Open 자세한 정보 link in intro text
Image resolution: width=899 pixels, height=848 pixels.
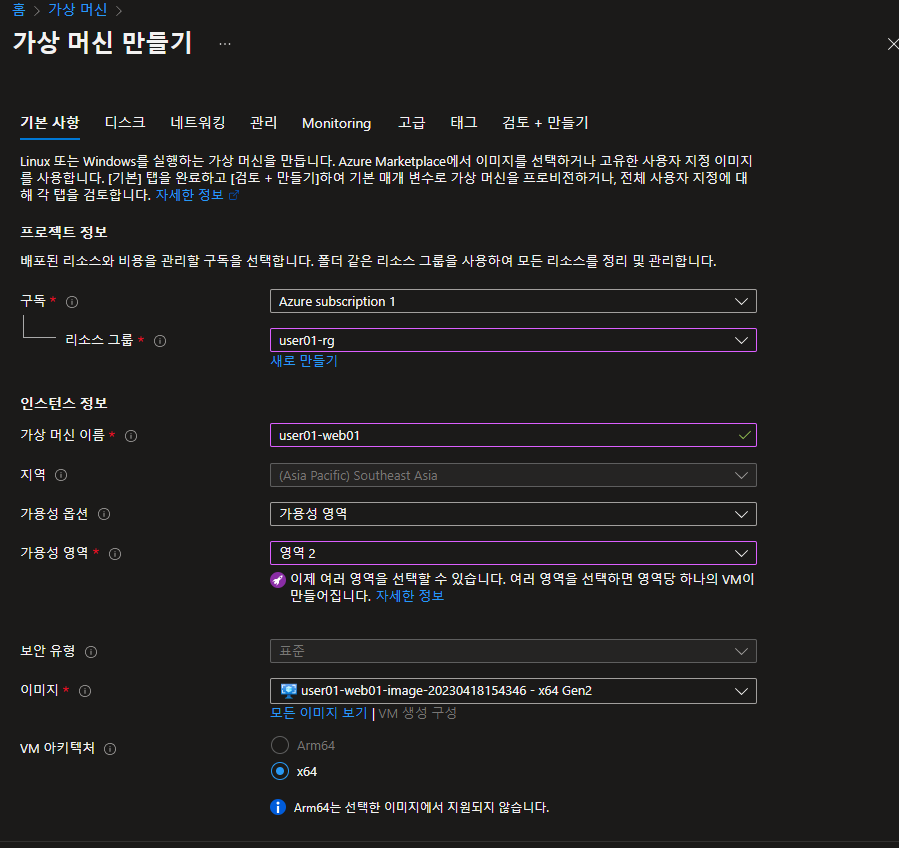189,195
